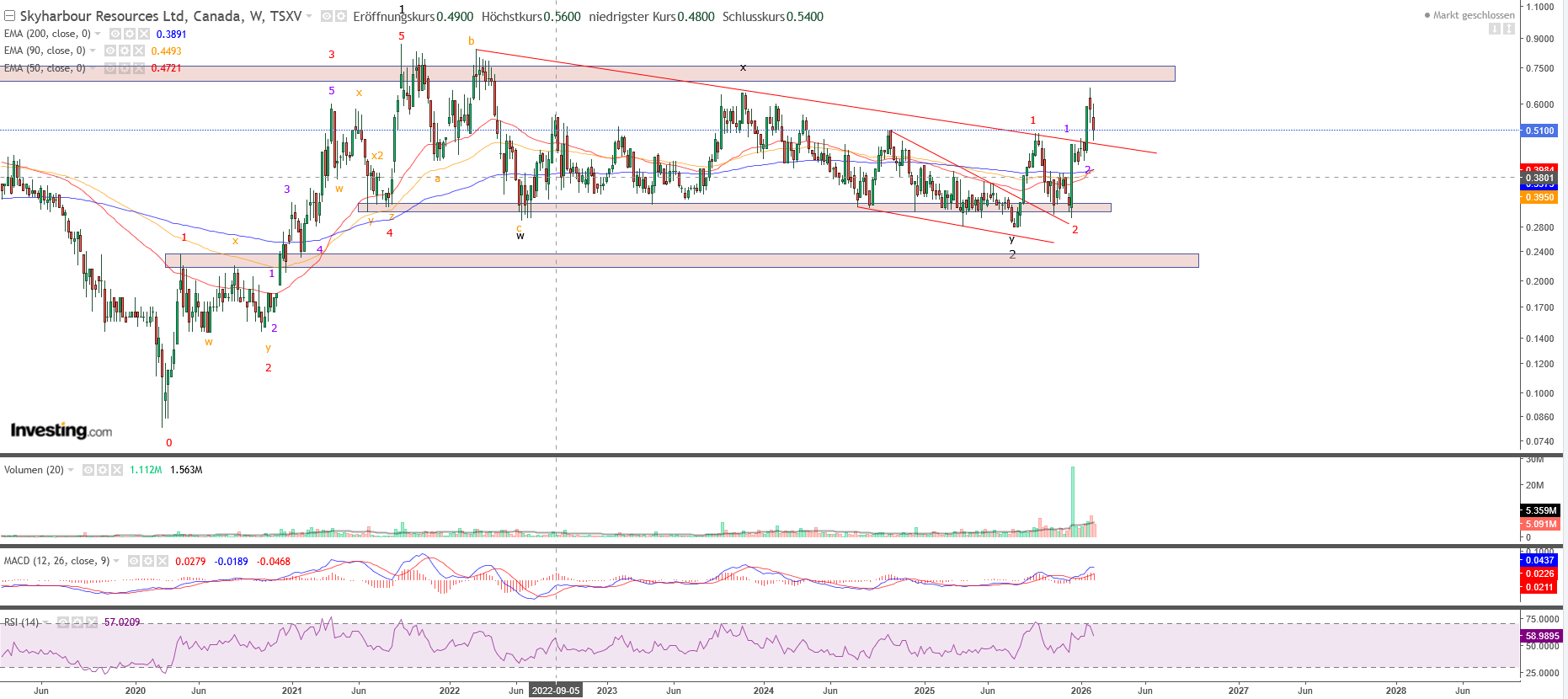Remove the MACD indicator with X
The width and height of the screenshot is (1568, 699).
coord(162,561)
